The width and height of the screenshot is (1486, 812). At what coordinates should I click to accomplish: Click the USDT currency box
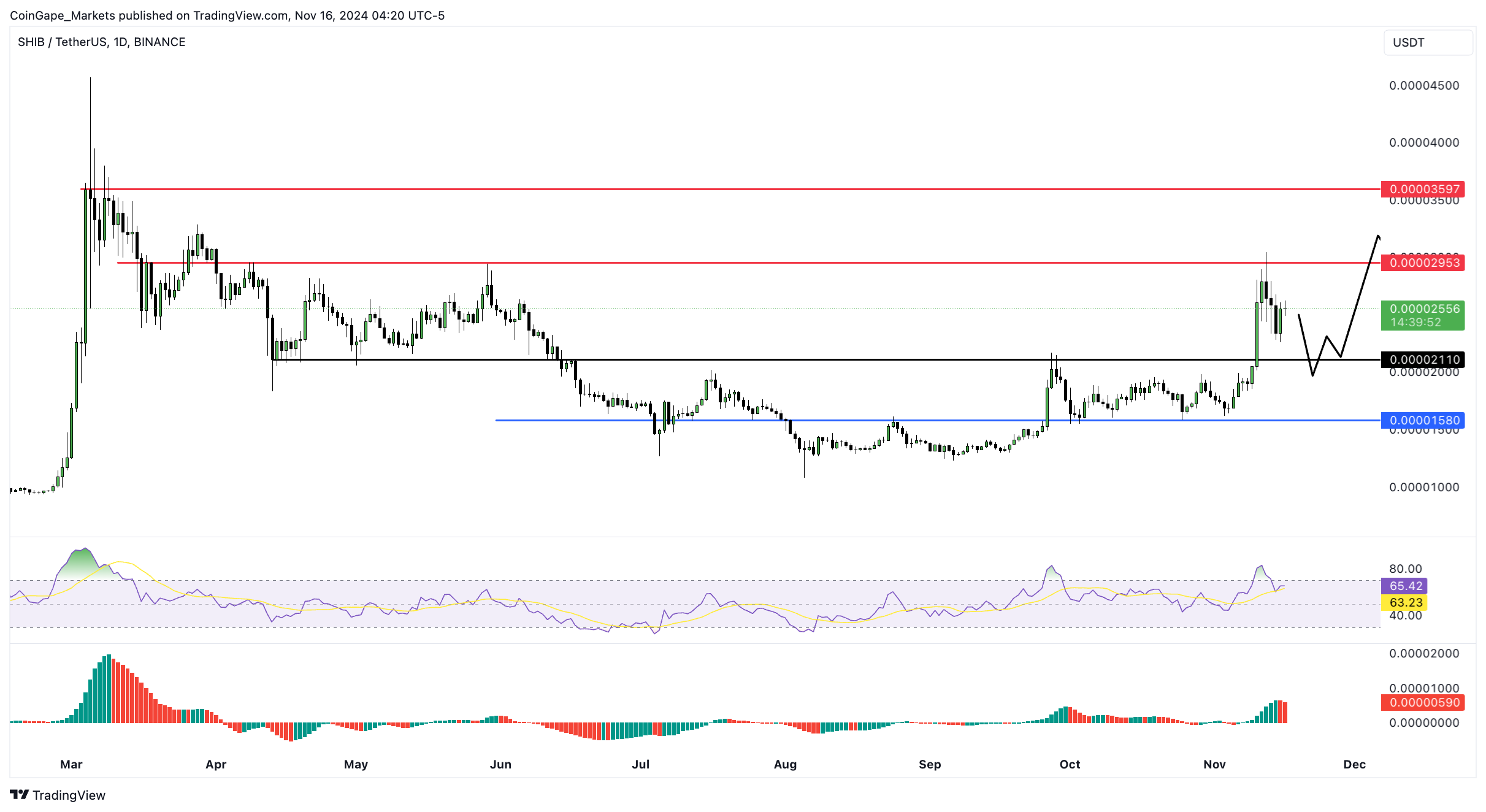tap(1428, 42)
